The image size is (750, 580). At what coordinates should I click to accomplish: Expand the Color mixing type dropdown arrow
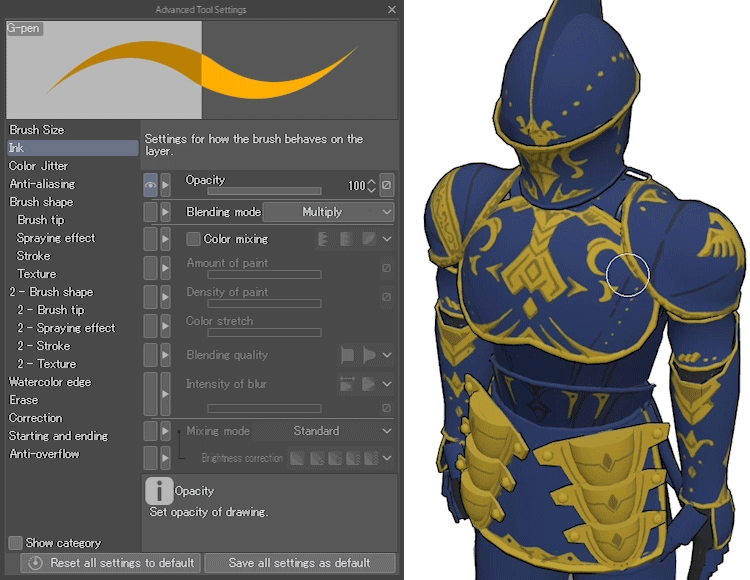point(386,239)
